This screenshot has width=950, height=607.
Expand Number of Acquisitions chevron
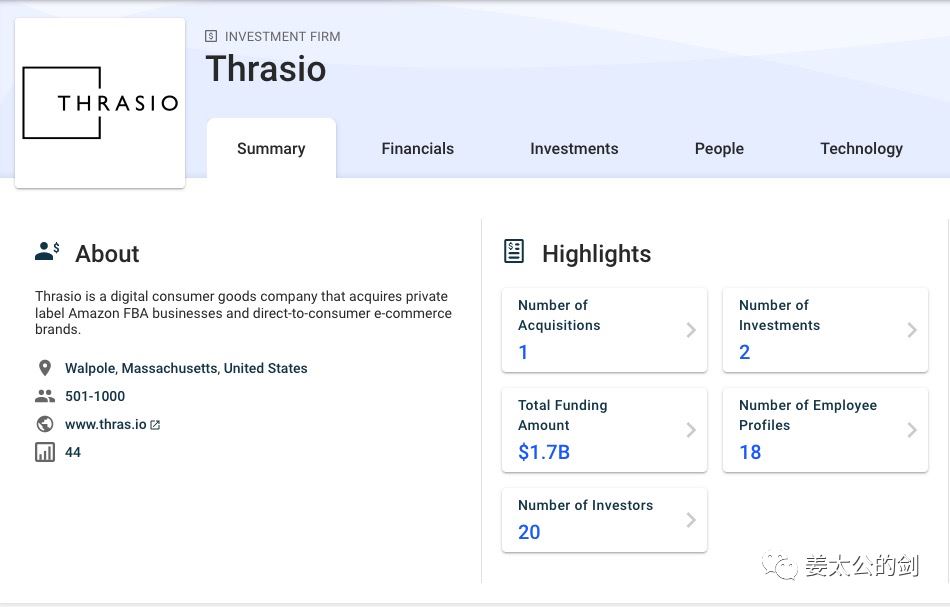click(691, 330)
